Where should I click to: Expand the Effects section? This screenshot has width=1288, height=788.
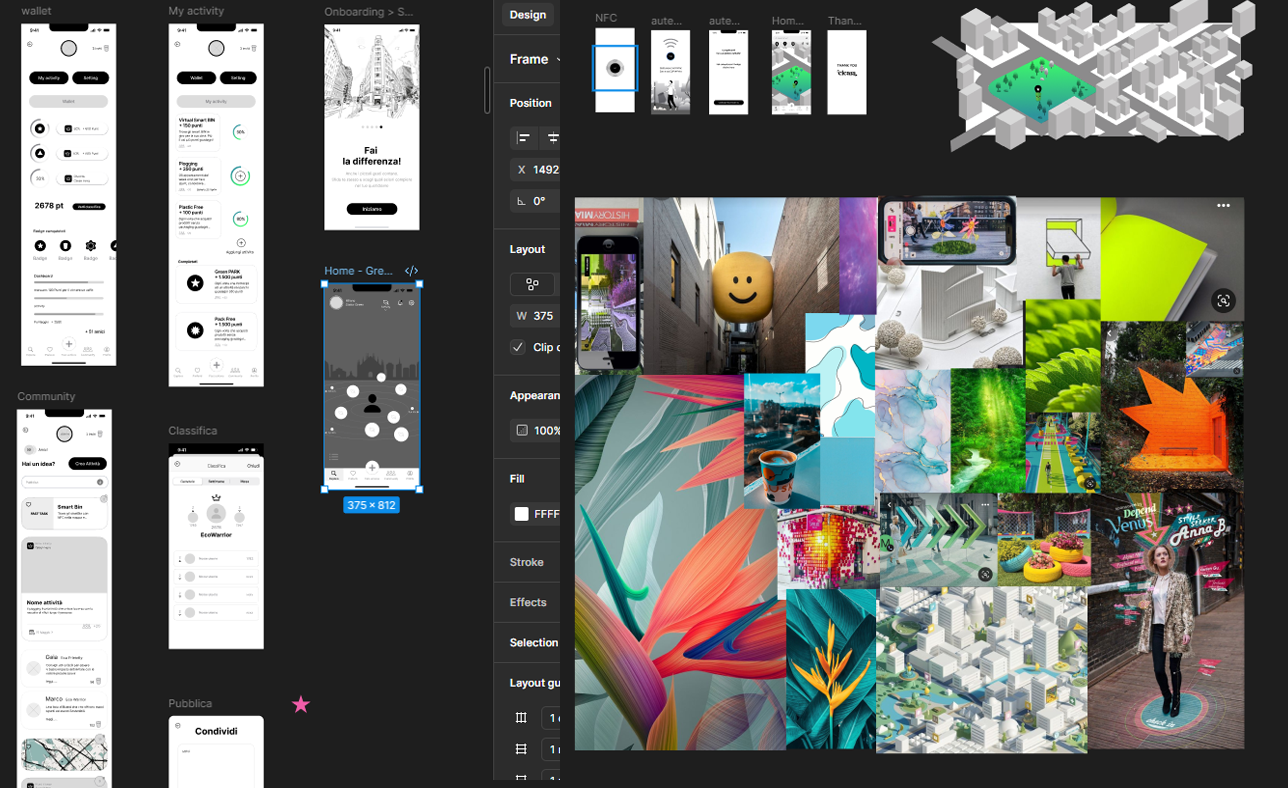528,602
